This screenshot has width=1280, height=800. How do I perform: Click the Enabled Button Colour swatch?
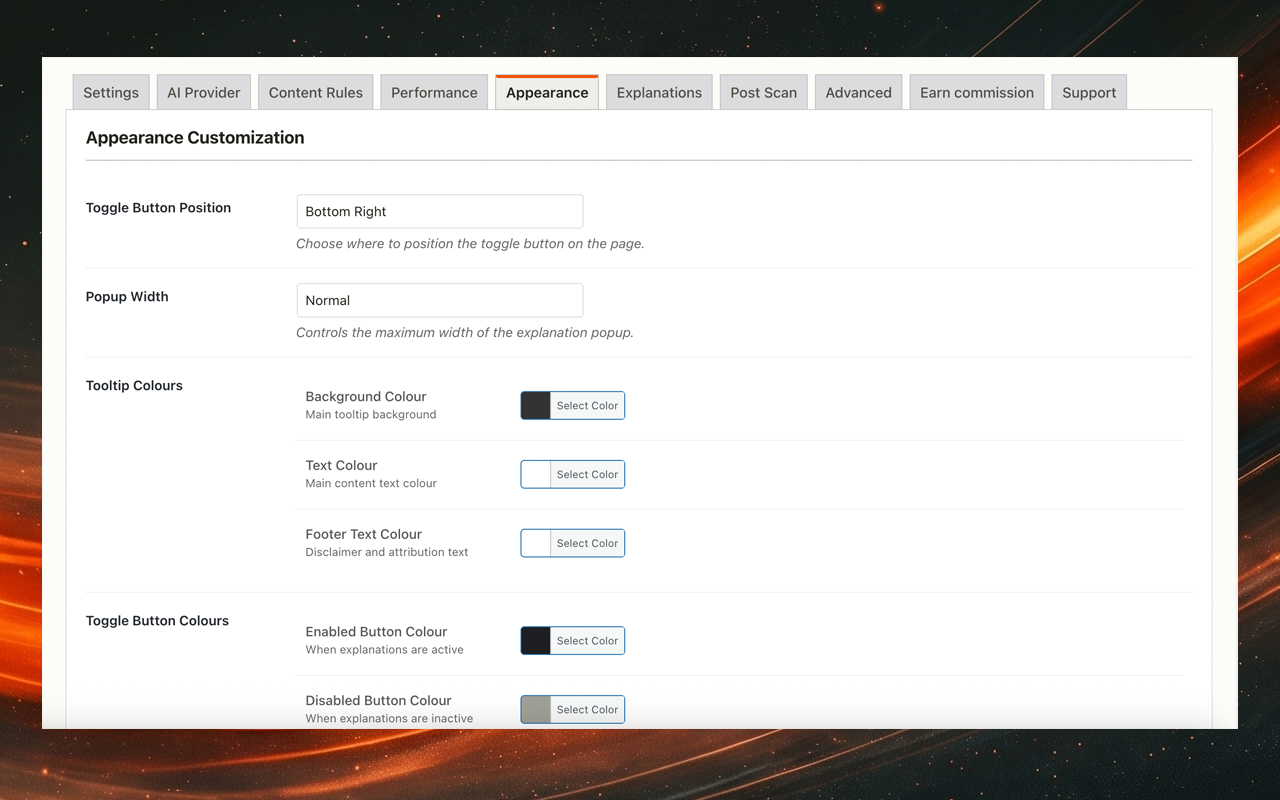pos(536,640)
